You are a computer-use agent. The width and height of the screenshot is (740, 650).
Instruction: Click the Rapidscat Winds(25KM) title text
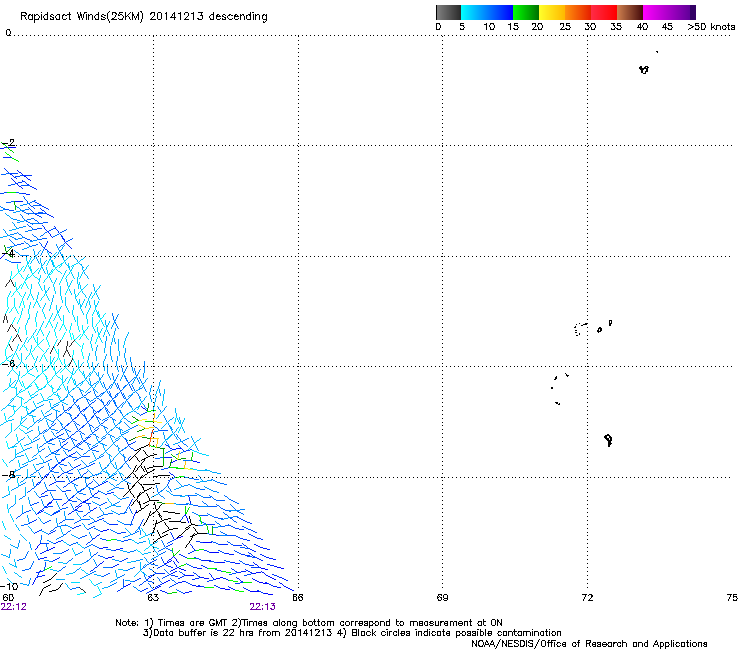[143, 16]
